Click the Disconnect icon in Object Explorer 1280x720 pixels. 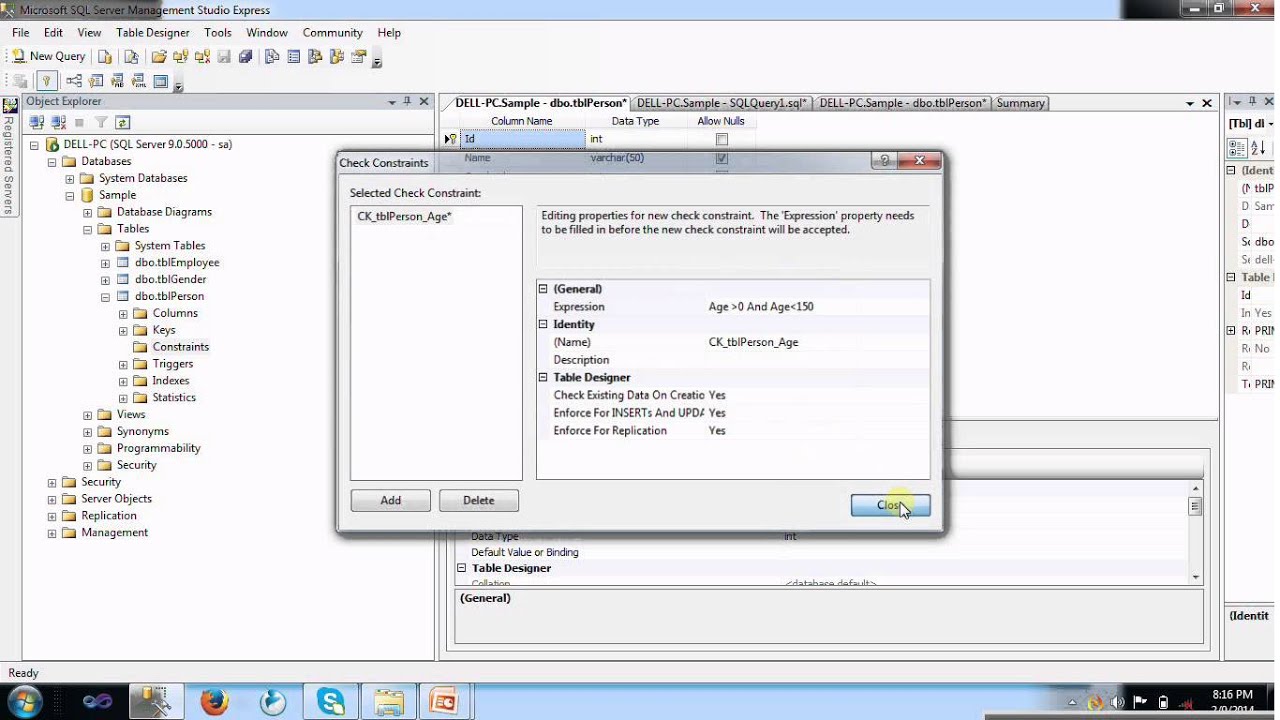coord(58,122)
